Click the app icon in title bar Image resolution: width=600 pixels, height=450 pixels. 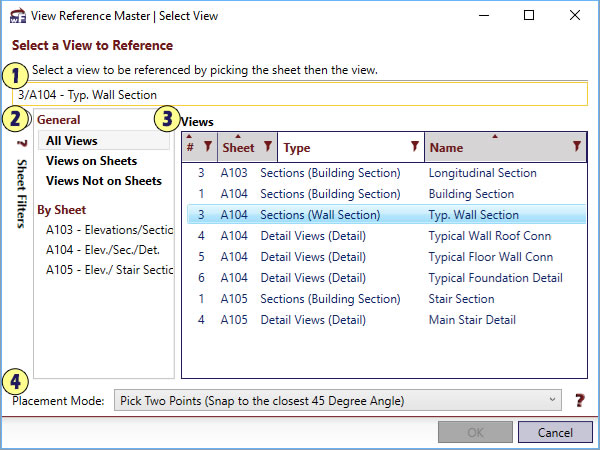click(x=17, y=15)
